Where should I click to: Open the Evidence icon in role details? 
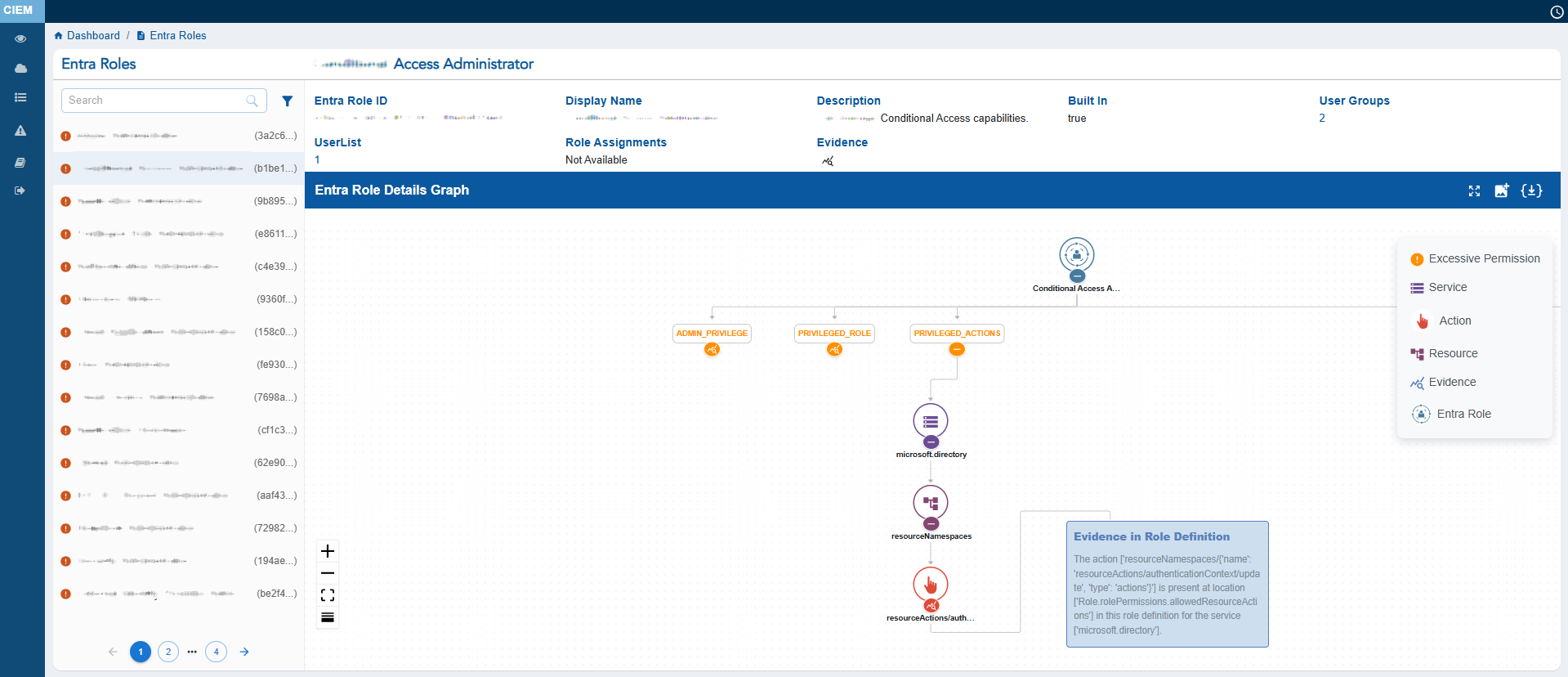(828, 161)
